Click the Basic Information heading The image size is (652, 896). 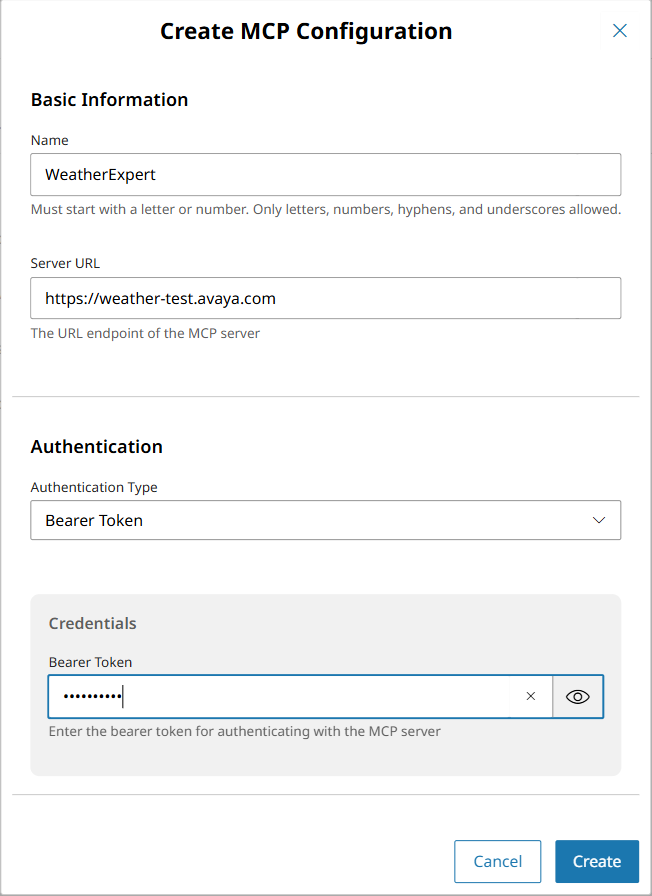[109, 99]
